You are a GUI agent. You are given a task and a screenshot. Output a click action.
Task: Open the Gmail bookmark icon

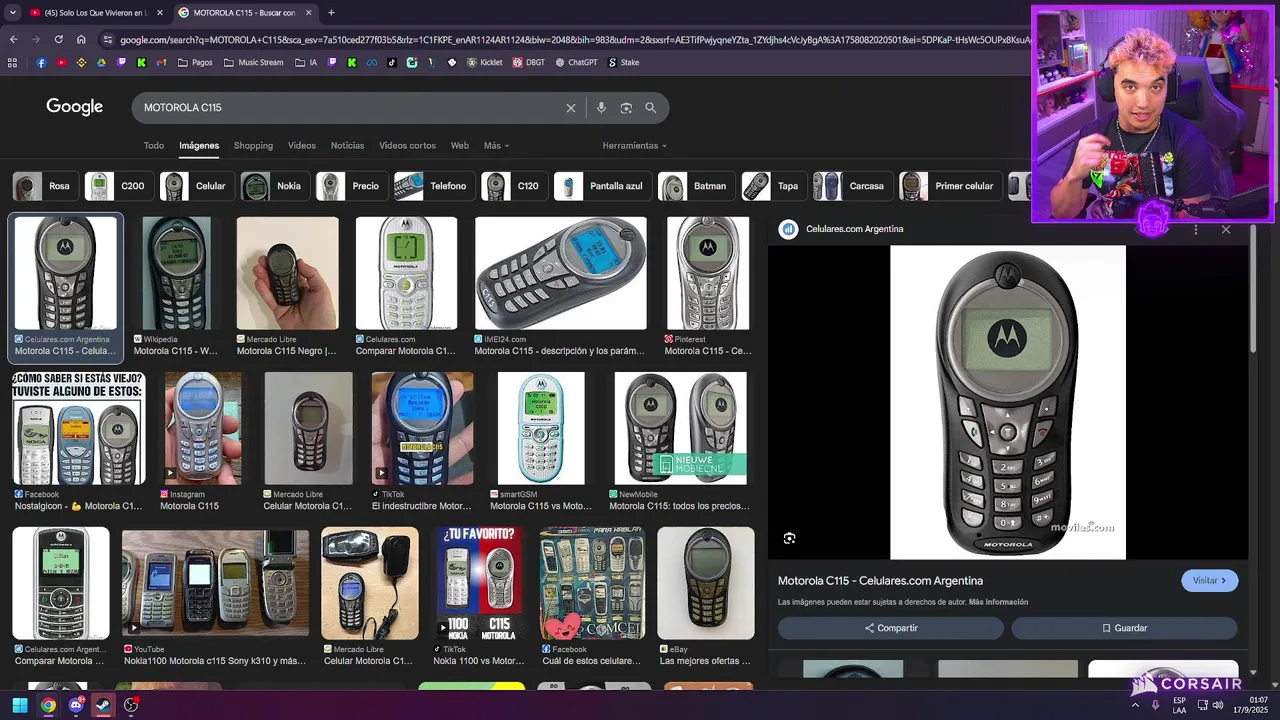[162, 62]
